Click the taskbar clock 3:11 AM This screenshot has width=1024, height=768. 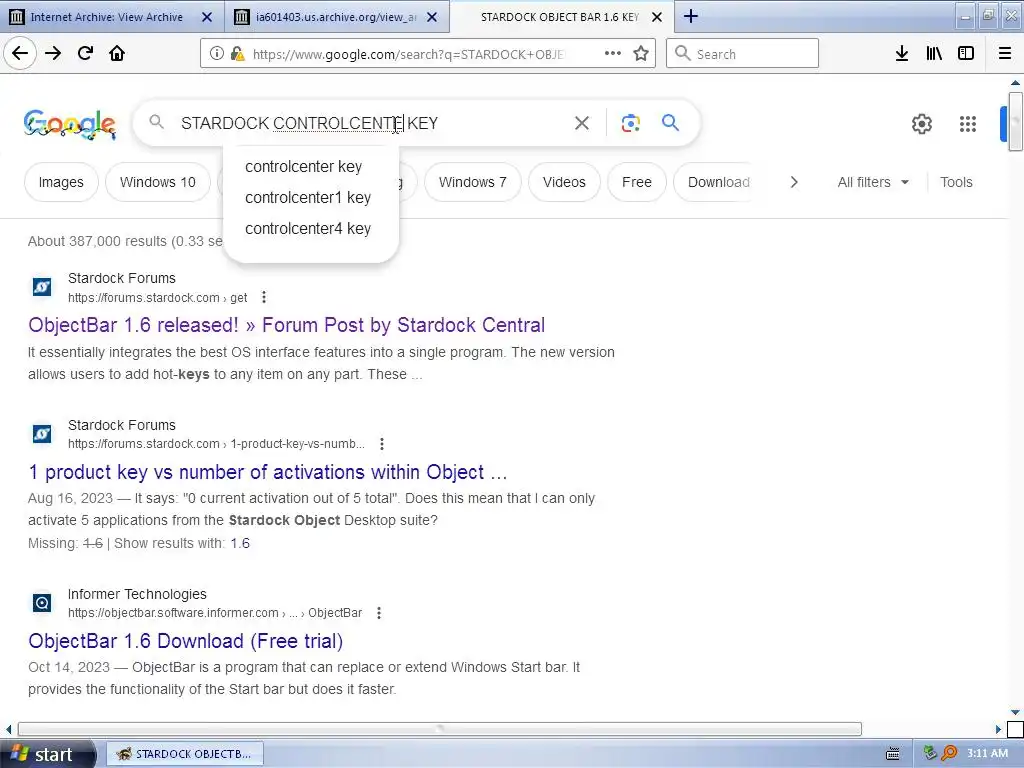point(987,753)
